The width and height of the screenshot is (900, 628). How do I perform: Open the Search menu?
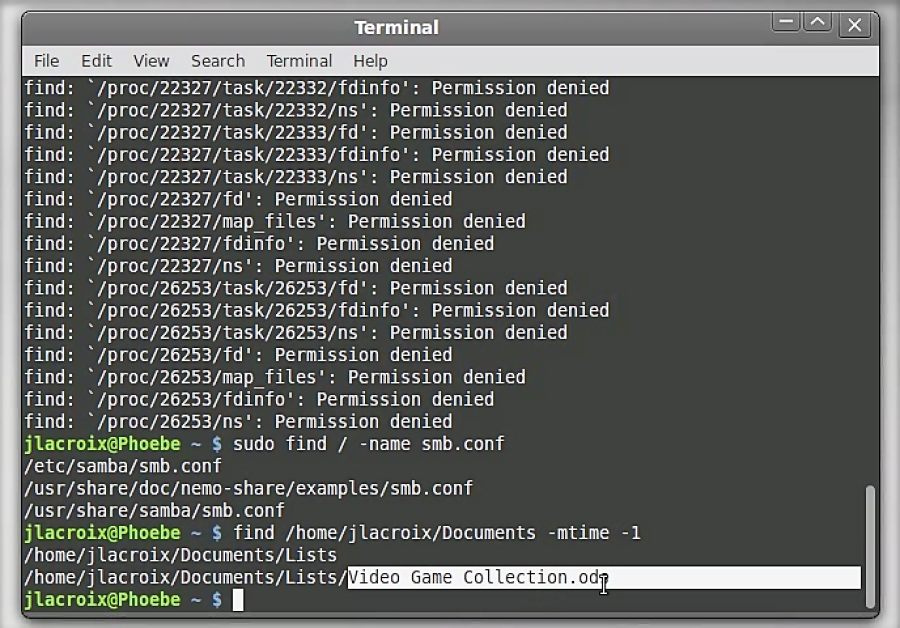coord(218,61)
